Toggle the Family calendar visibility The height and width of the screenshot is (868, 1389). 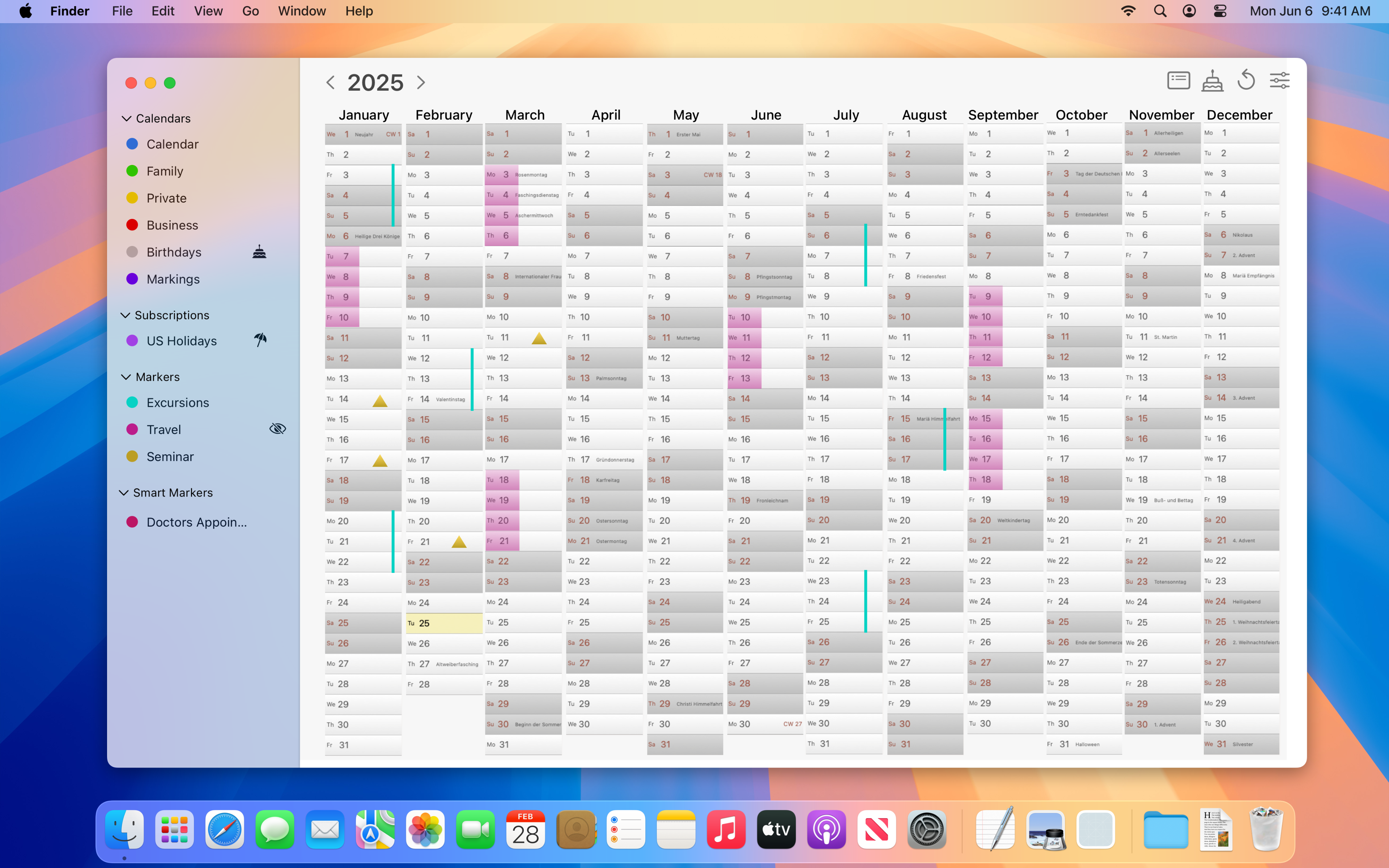click(x=133, y=170)
